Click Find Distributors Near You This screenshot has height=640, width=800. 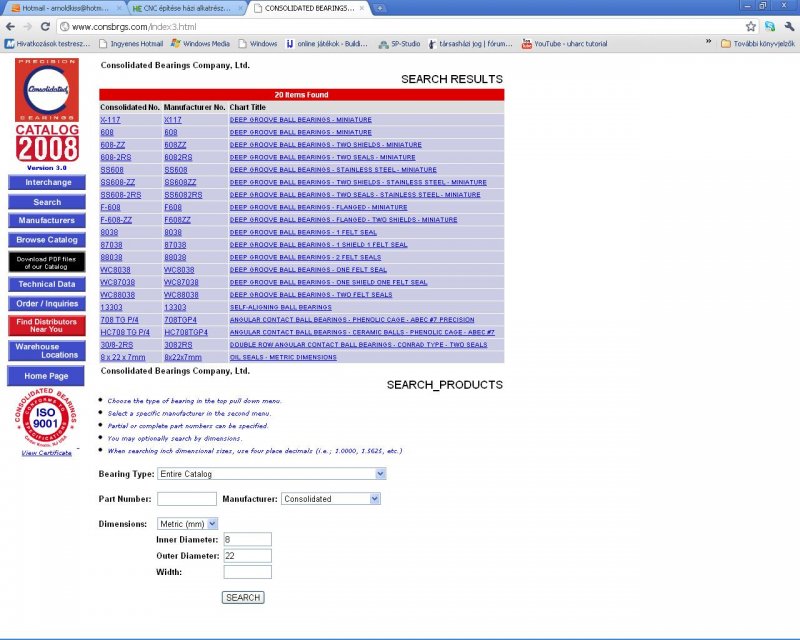pos(47,326)
